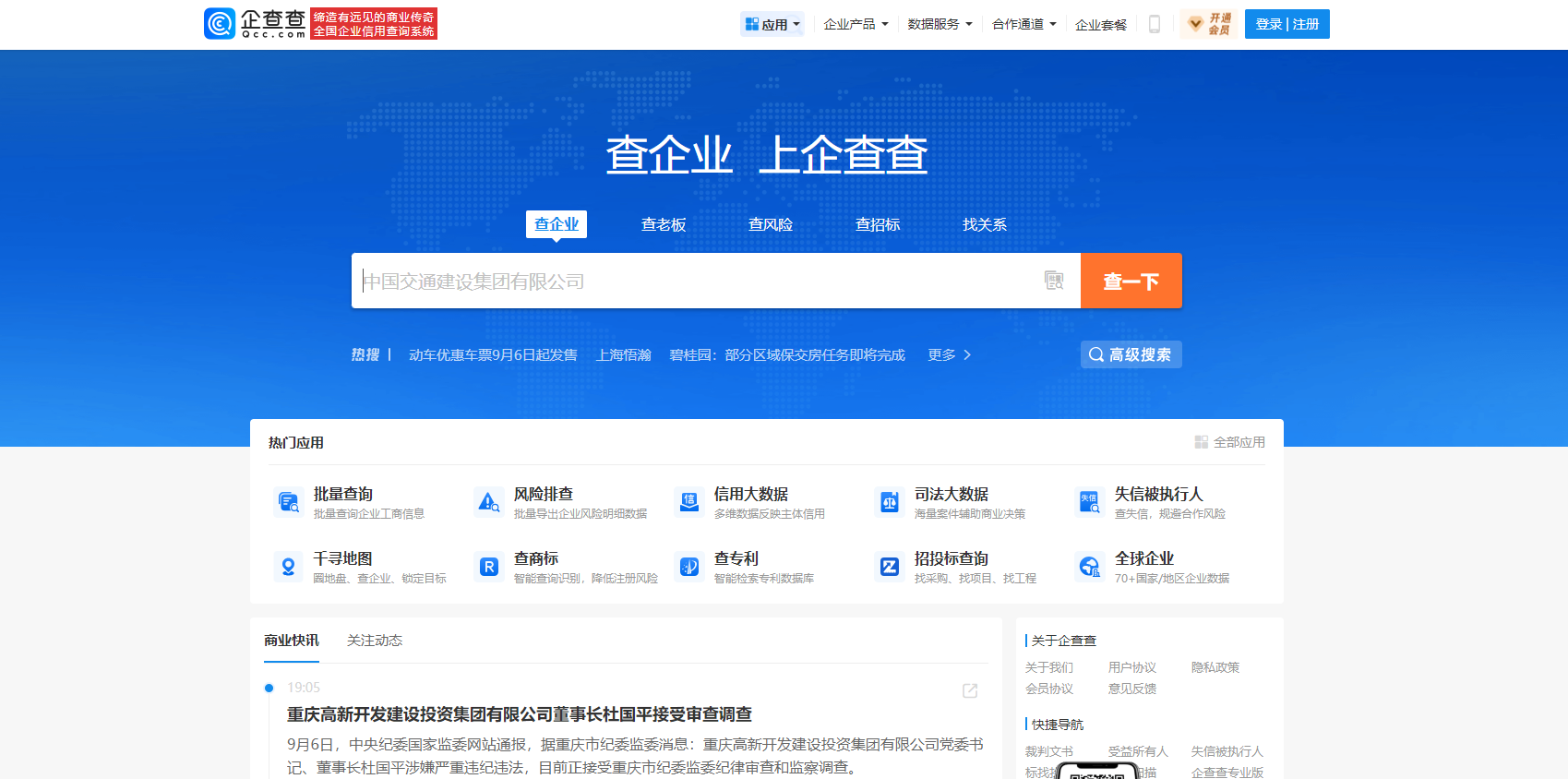Open the 失信被执行人 app icon
This screenshot has height=779, width=1568.
click(x=1090, y=502)
